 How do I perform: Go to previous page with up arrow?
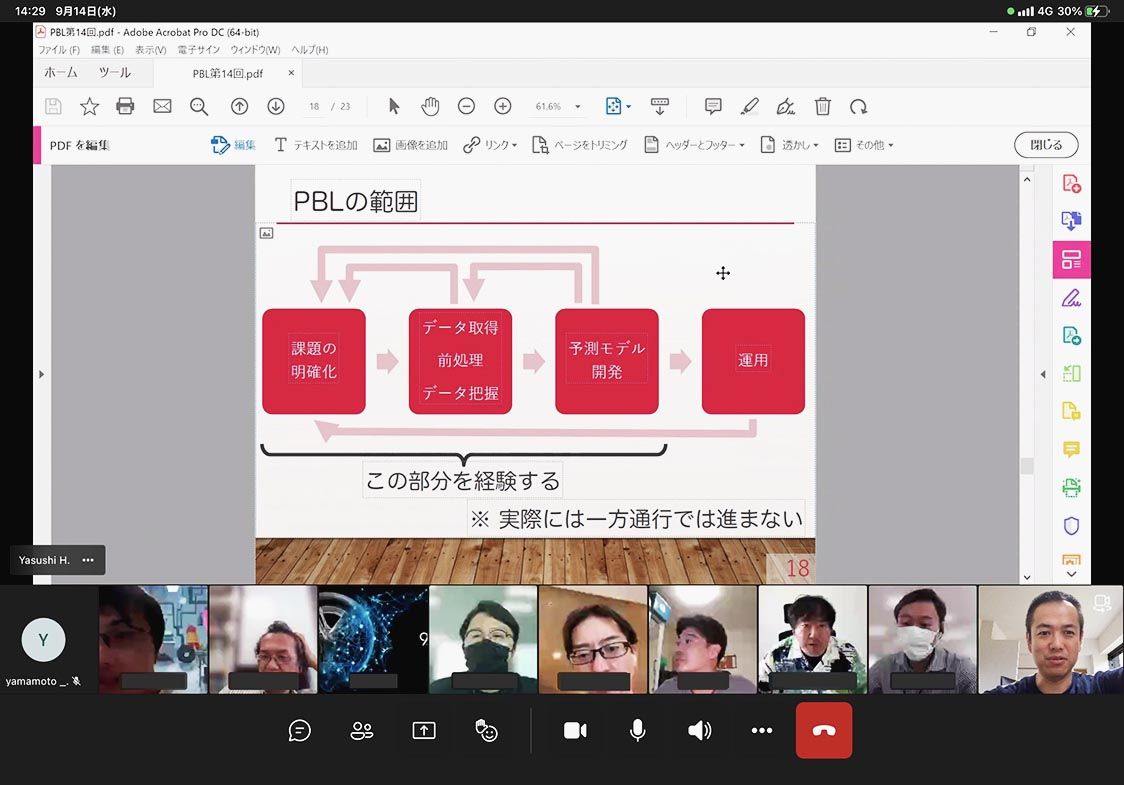point(239,106)
